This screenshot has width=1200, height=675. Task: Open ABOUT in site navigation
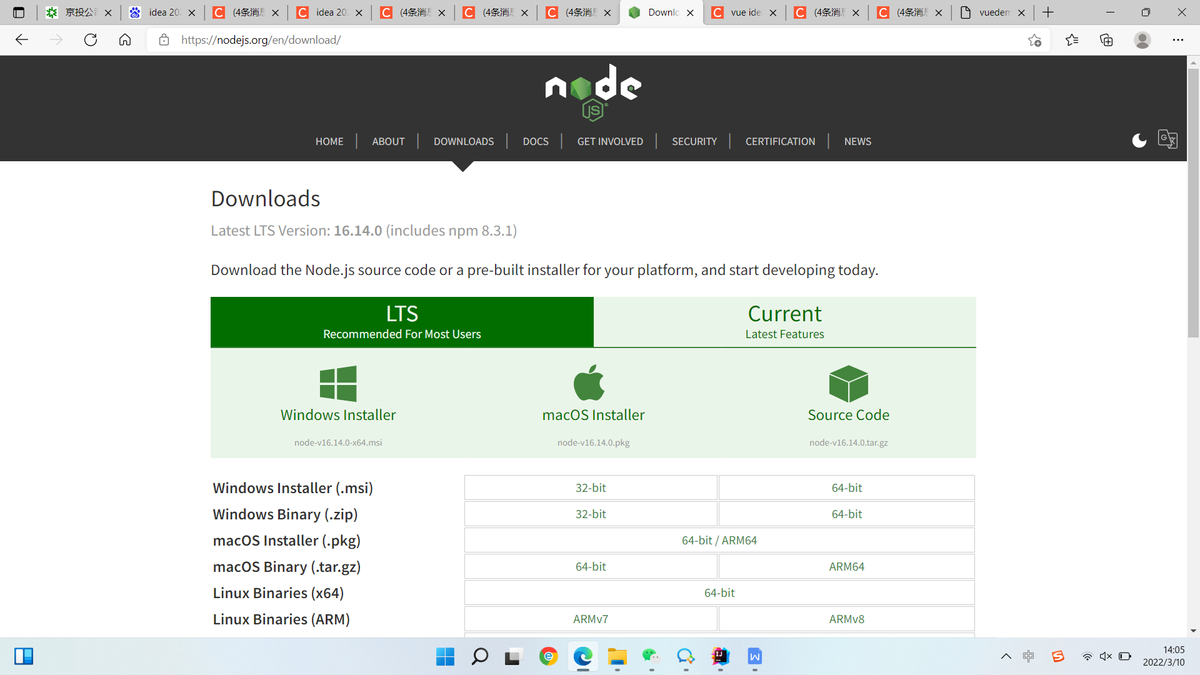(388, 141)
